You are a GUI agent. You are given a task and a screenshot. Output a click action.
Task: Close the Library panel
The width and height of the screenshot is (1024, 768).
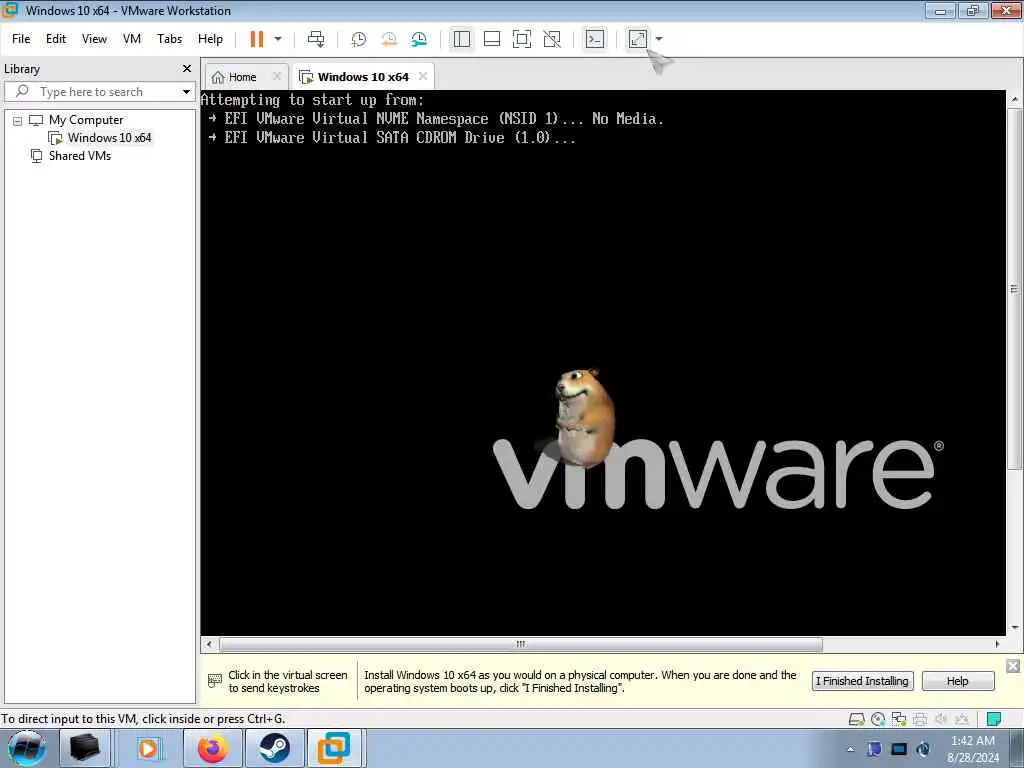187,69
